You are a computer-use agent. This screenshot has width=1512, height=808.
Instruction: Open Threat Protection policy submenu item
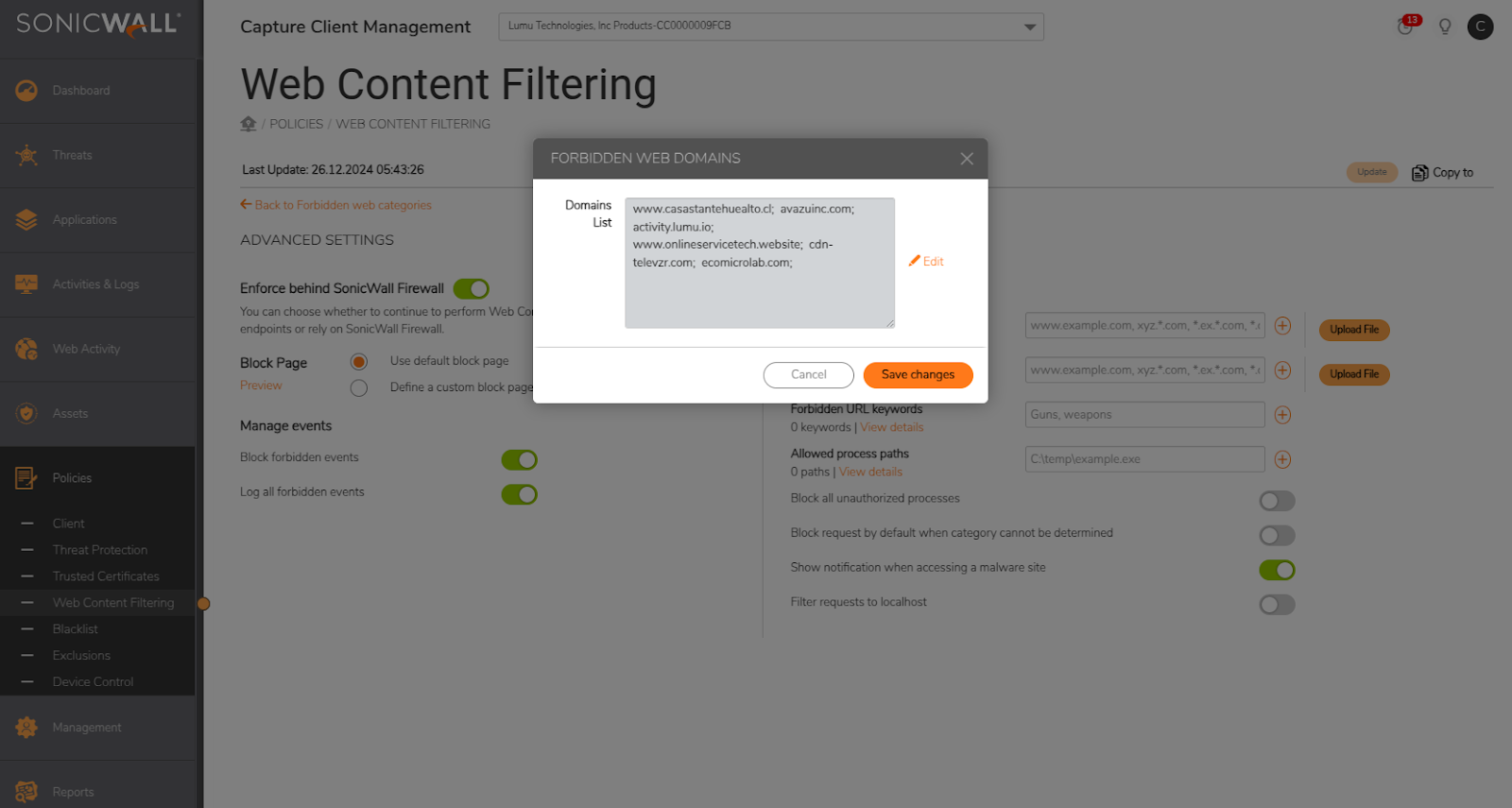(100, 550)
